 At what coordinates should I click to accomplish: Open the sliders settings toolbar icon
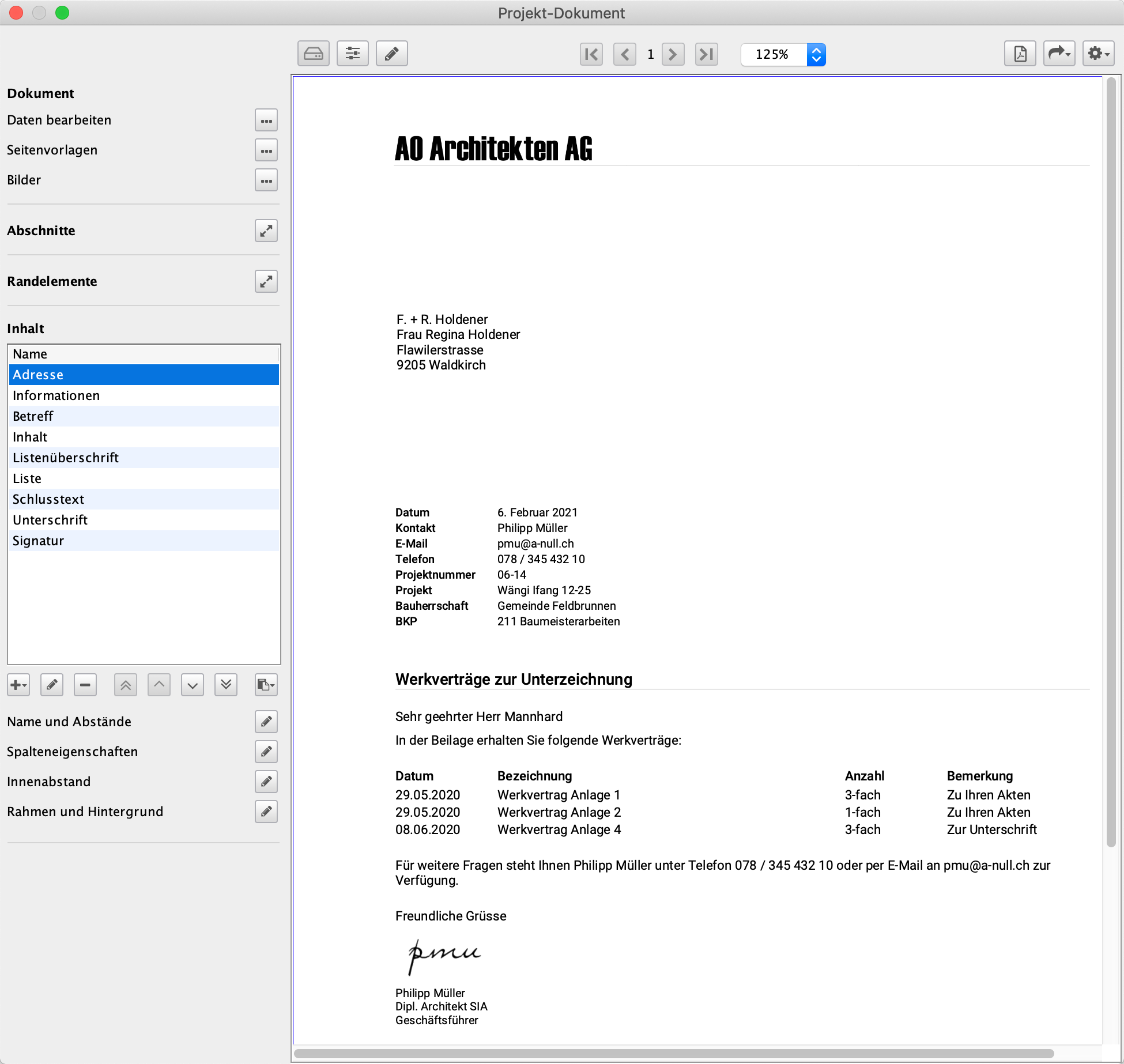point(353,54)
